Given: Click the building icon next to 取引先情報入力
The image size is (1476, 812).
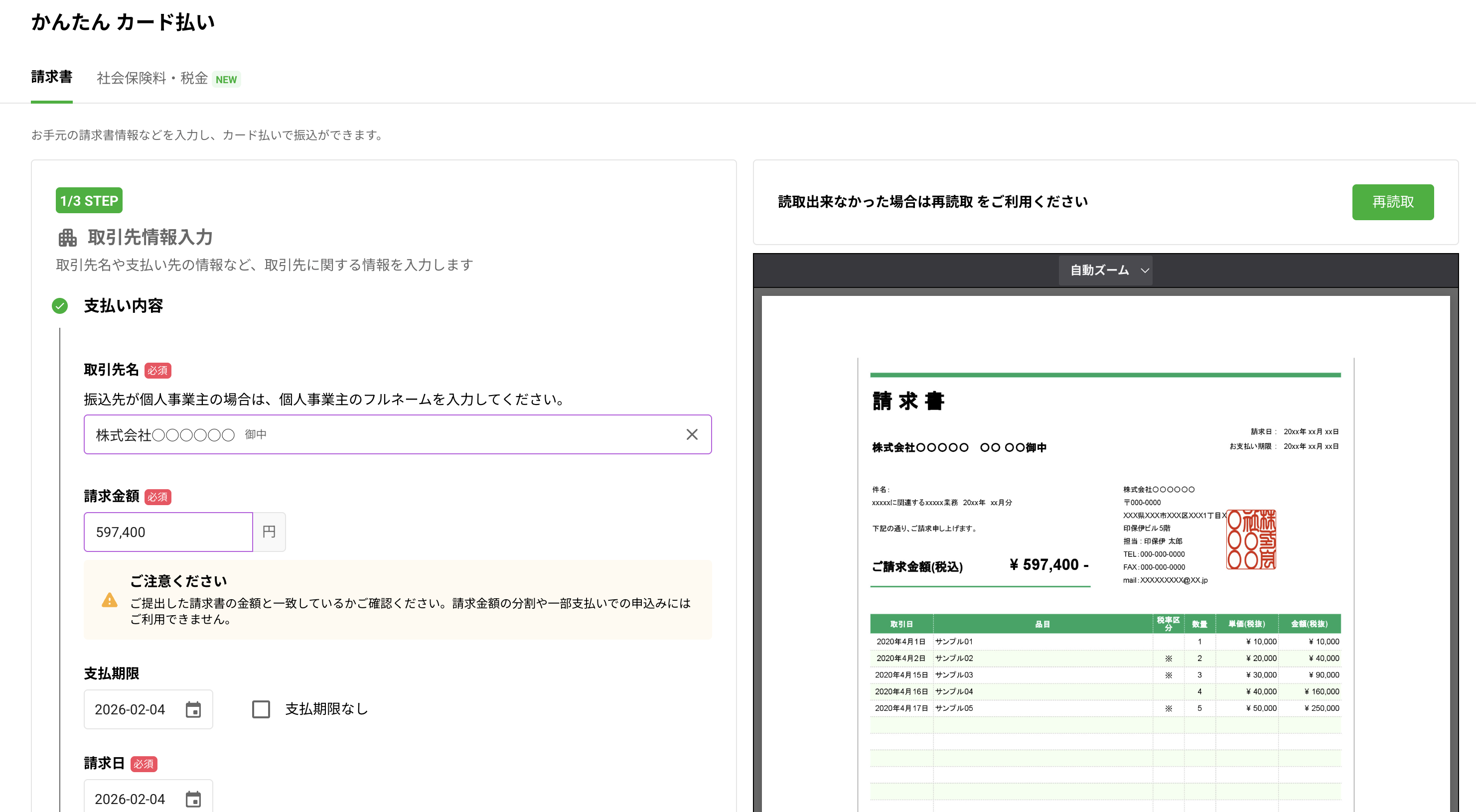Looking at the screenshot, I should [67, 237].
